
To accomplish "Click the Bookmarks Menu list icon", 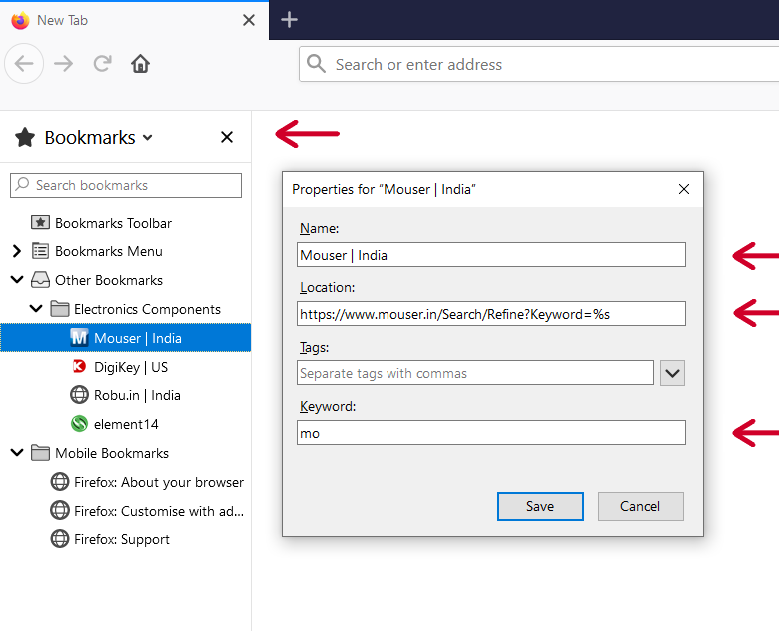I will (x=40, y=251).
